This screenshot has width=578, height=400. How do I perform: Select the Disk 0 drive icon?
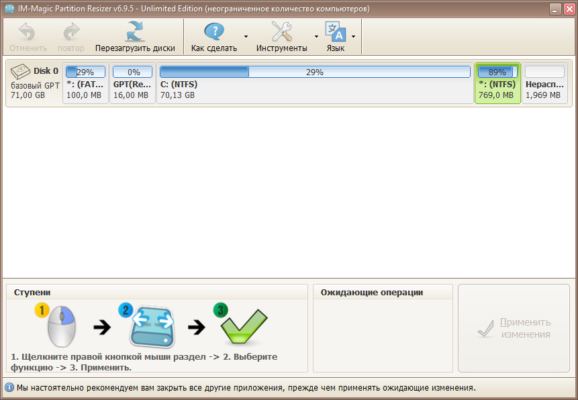(x=20, y=72)
